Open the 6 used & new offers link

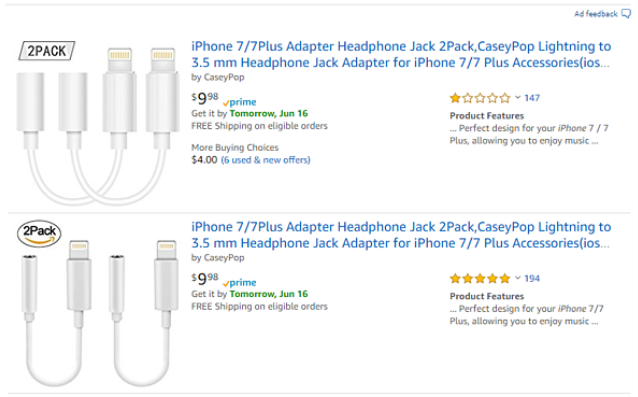[x=266, y=160]
